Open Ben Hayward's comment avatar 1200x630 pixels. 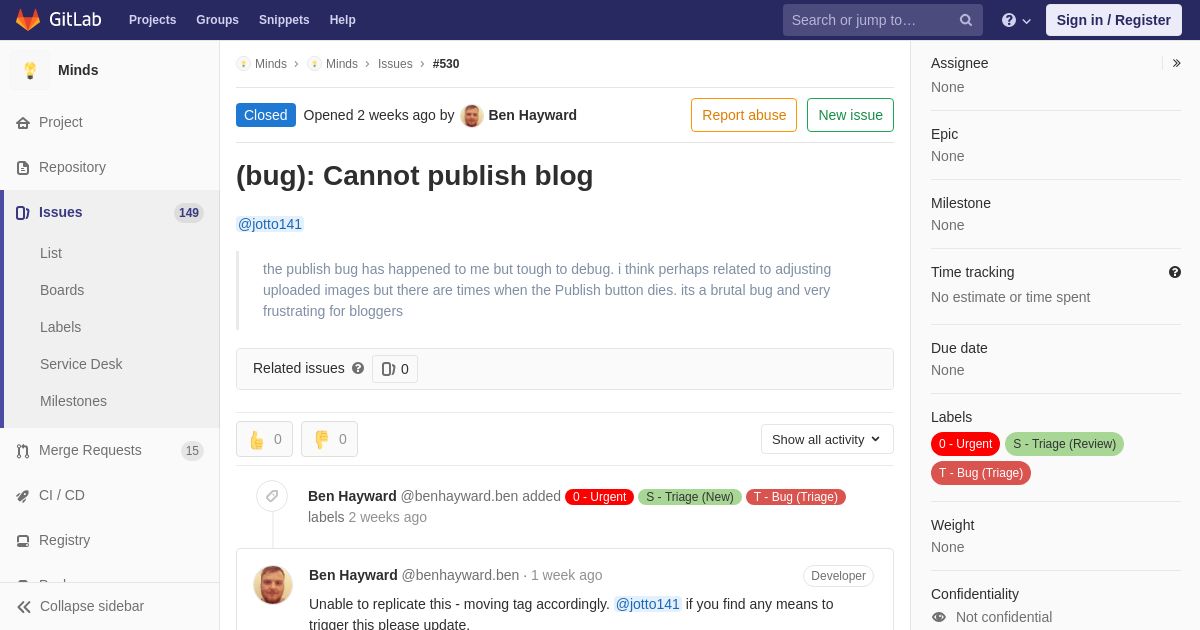click(x=273, y=585)
